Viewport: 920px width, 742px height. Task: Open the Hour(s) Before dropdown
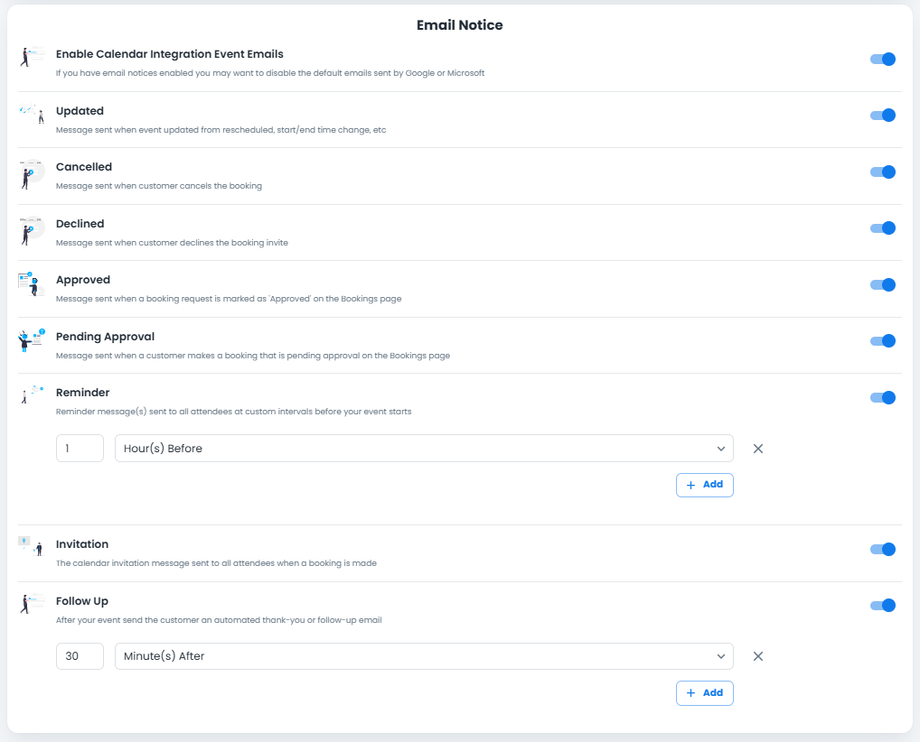(x=424, y=449)
